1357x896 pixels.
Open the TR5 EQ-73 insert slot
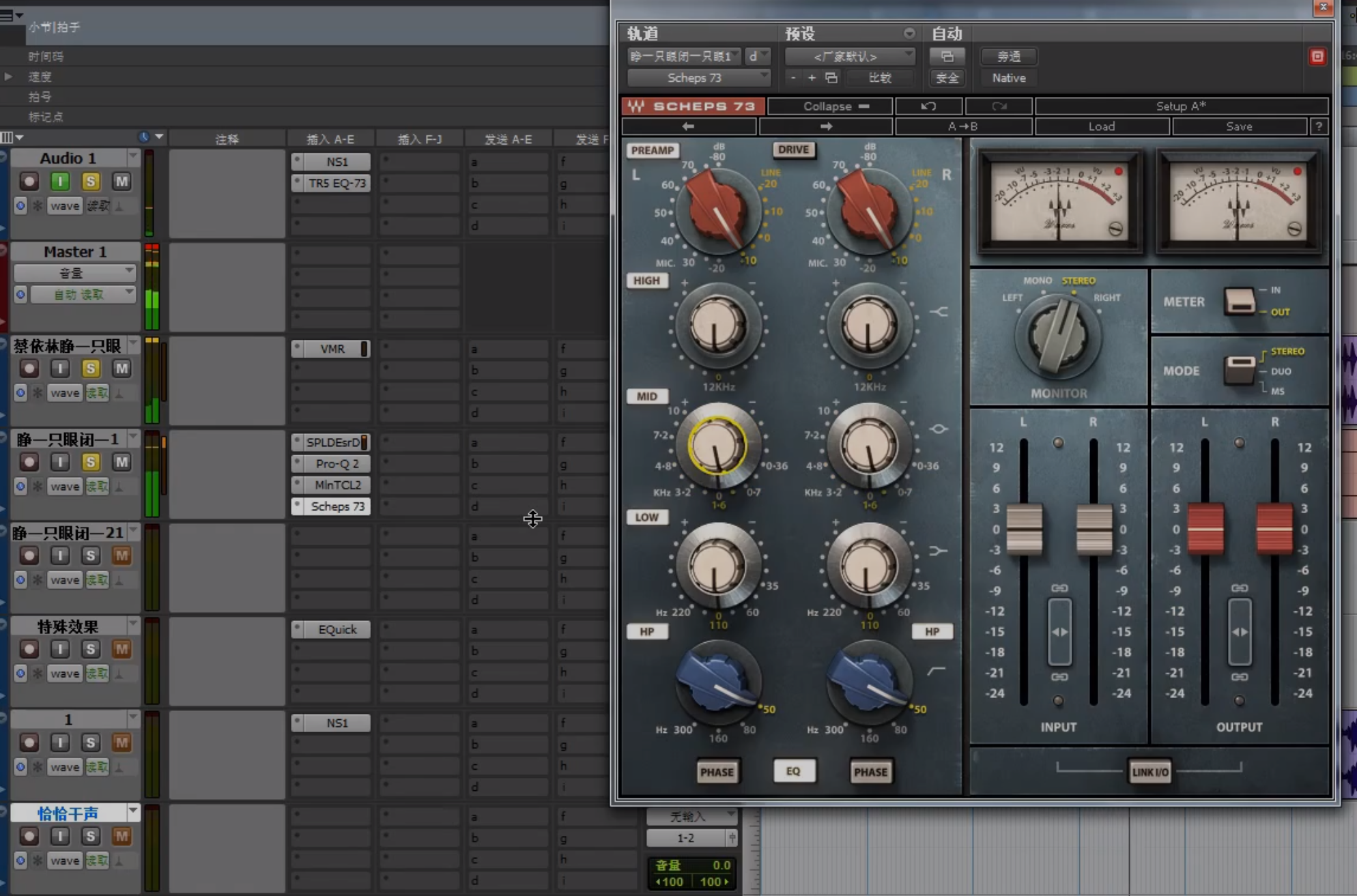(x=337, y=183)
